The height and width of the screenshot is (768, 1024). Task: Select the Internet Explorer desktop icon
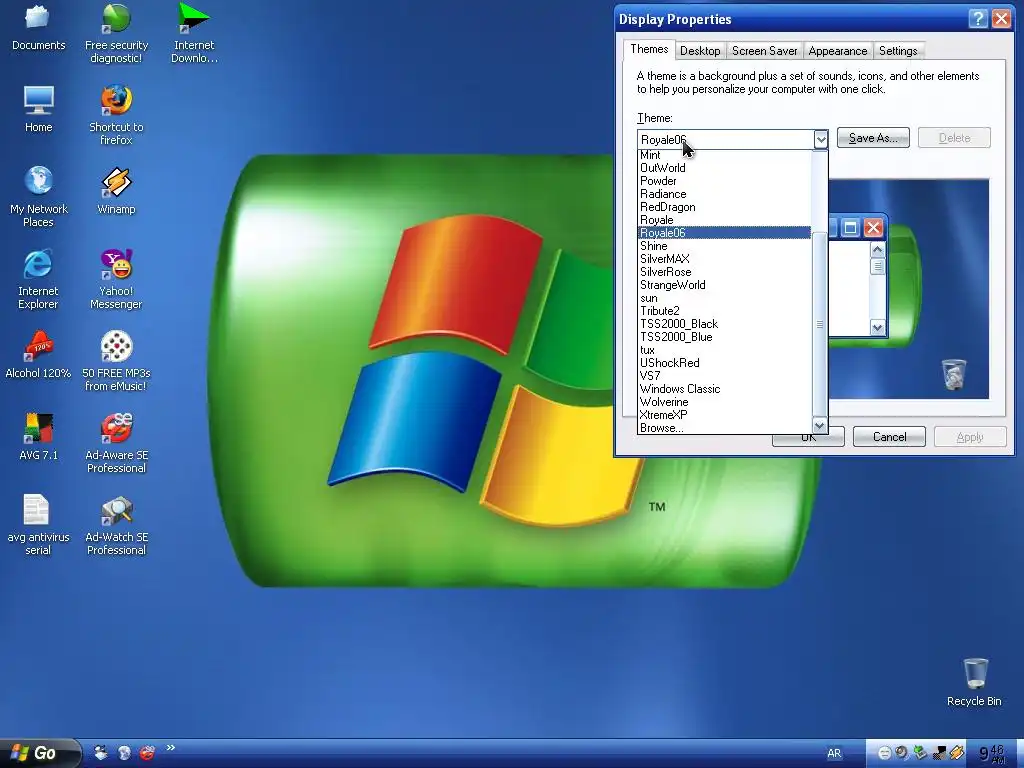click(x=38, y=280)
